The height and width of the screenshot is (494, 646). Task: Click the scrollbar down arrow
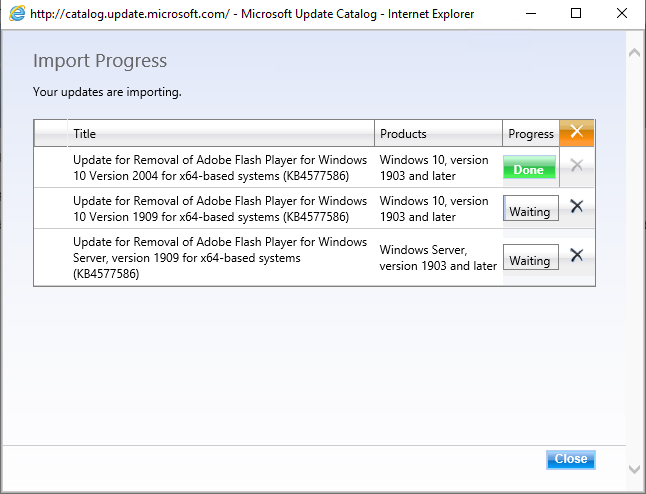(634, 469)
